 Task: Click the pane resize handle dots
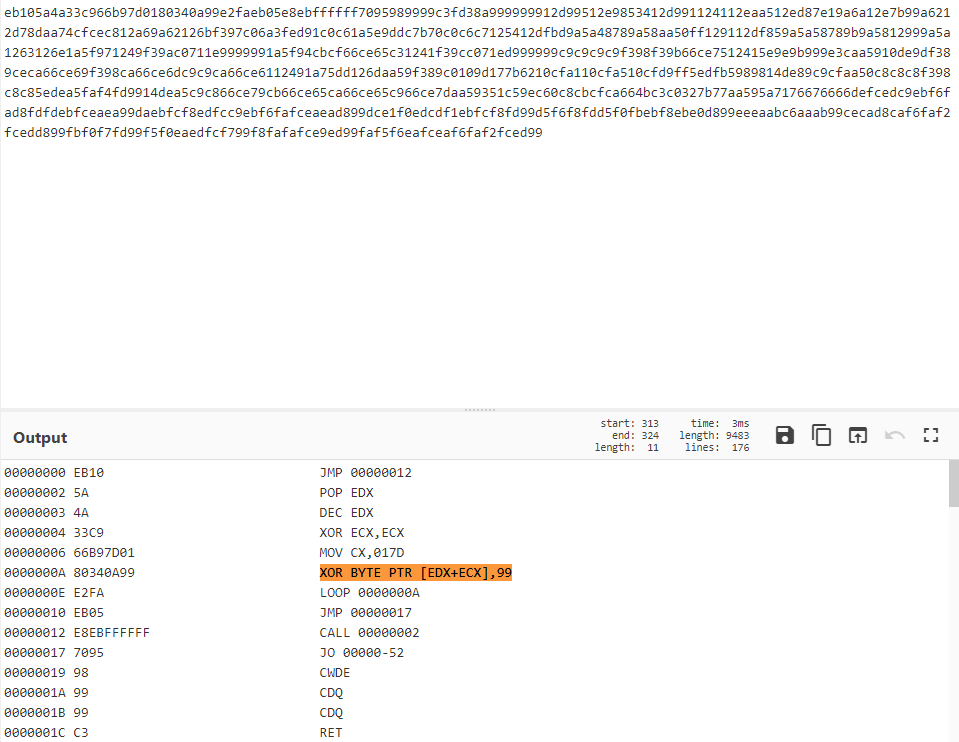(x=479, y=410)
